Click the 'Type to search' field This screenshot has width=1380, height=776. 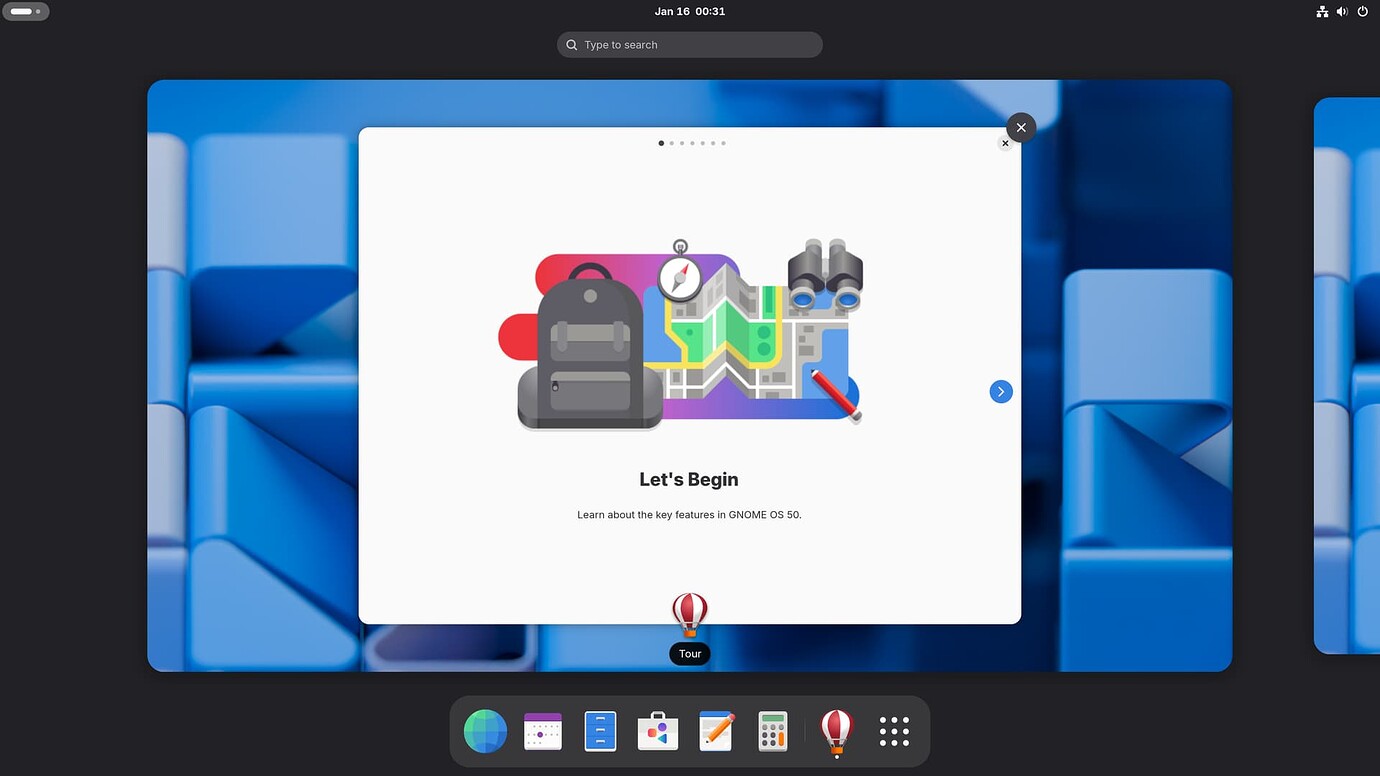pyautogui.click(x=690, y=45)
